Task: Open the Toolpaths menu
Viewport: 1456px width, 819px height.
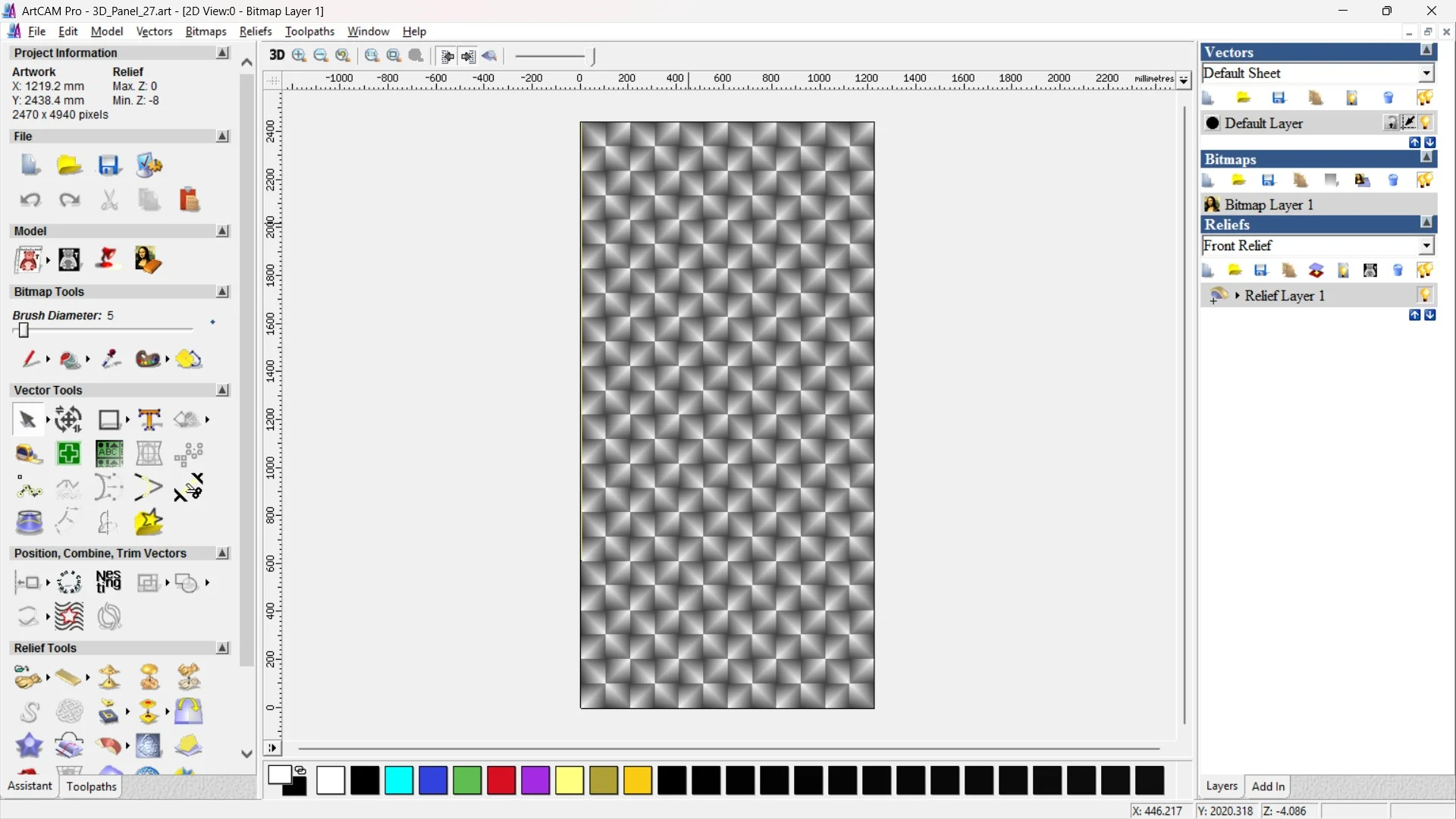Action: 309,31
